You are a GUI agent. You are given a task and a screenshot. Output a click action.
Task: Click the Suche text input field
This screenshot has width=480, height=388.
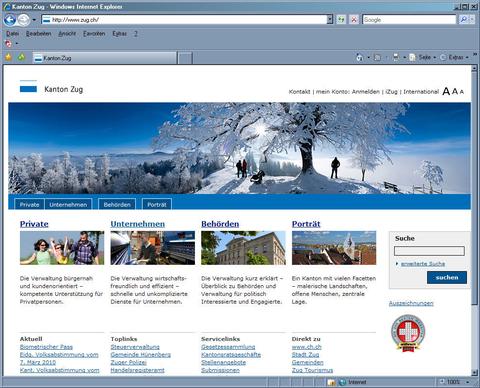(x=429, y=251)
